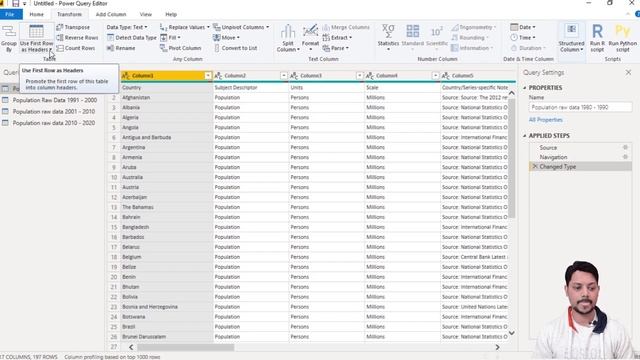The image size is (640, 360).
Task: Click Convert to List
Action: coord(235,48)
